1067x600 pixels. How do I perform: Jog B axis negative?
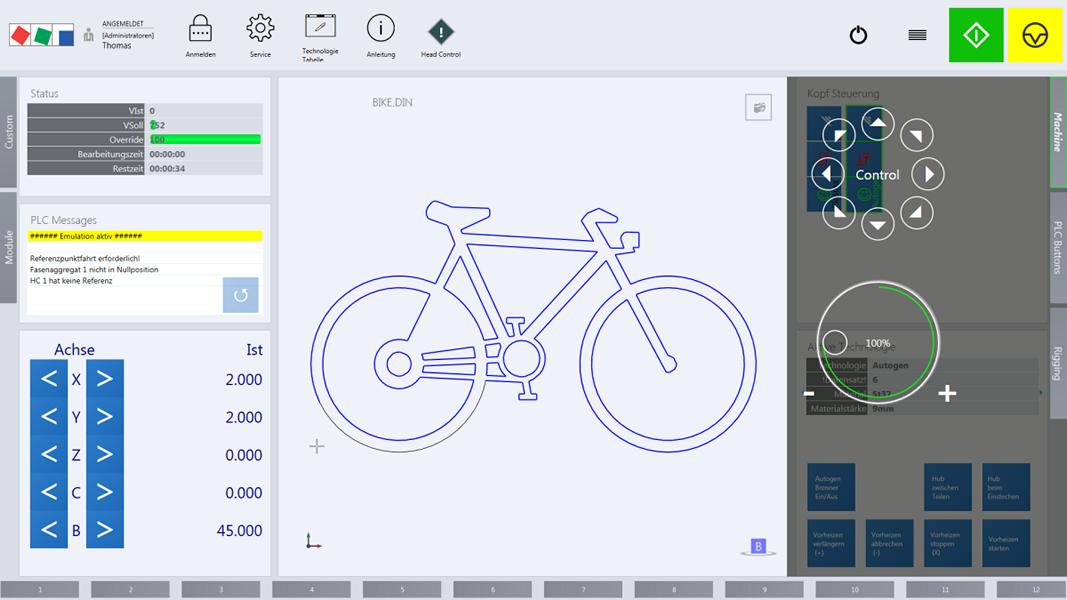pos(49,529)
